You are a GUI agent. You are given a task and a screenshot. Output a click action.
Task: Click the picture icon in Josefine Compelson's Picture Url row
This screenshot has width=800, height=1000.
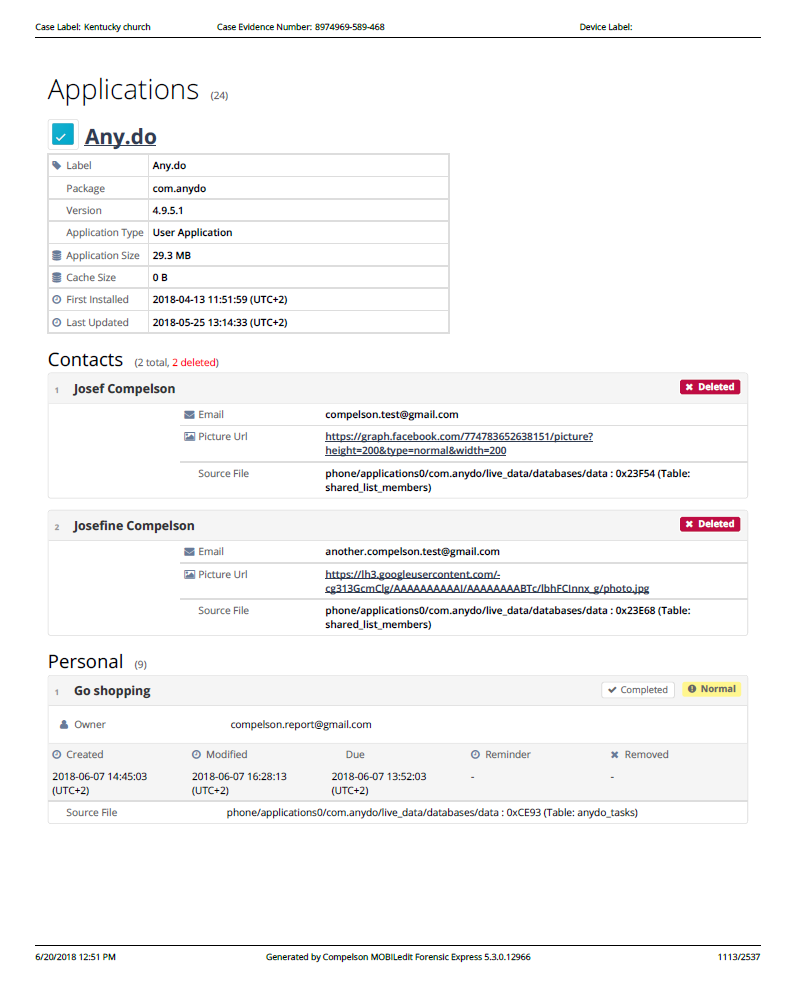[x=189, y=575]
